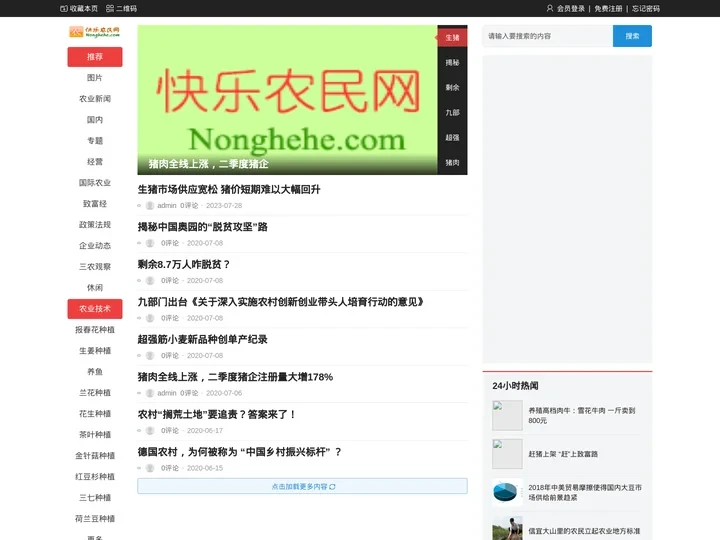Open article 剩余8.7万人咋脱贫？
Image resolution: width=720 pixels, height=540 pixels.
click(184, 264)
